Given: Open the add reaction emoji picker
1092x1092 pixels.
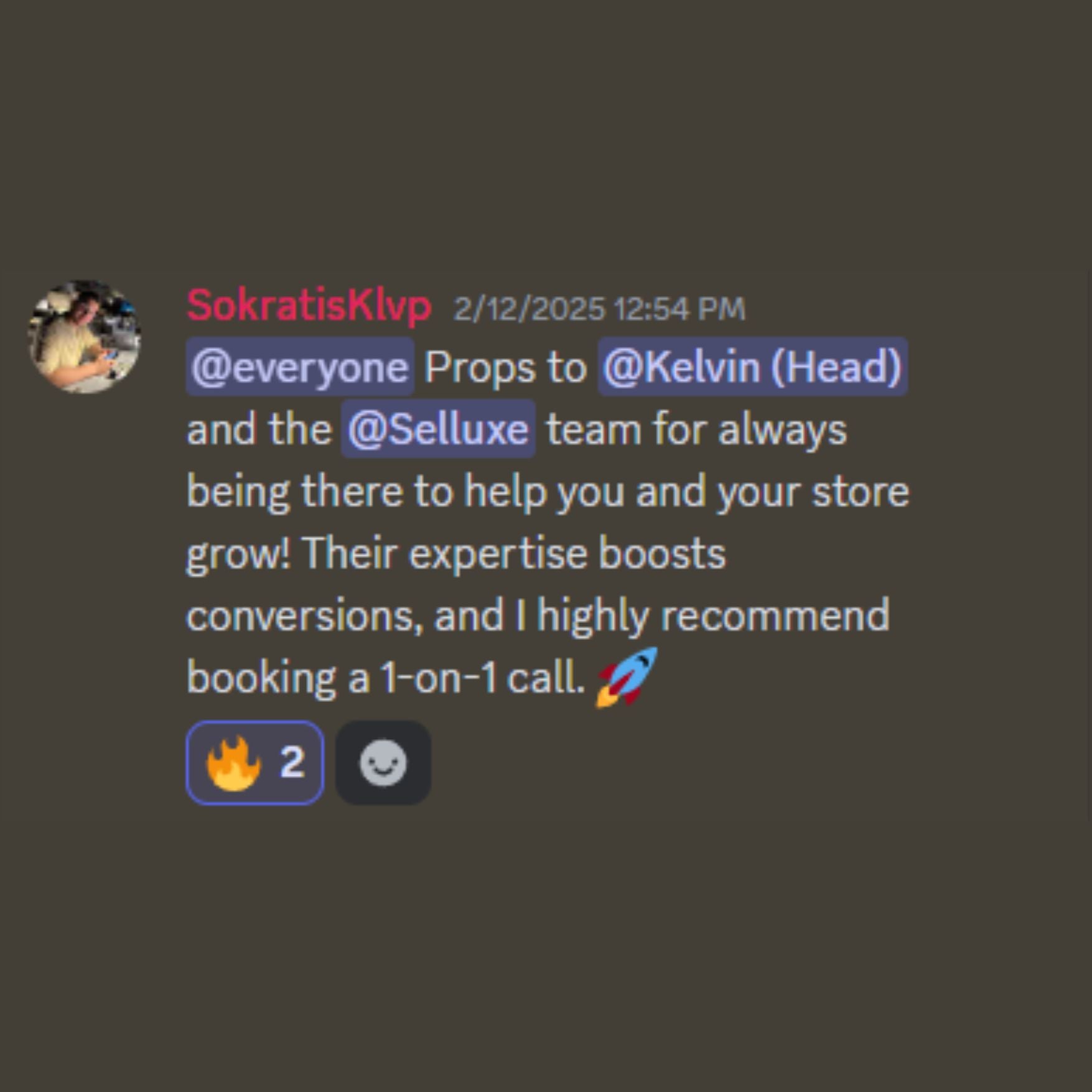Looking at the screenshot, I should coord(383,762).
